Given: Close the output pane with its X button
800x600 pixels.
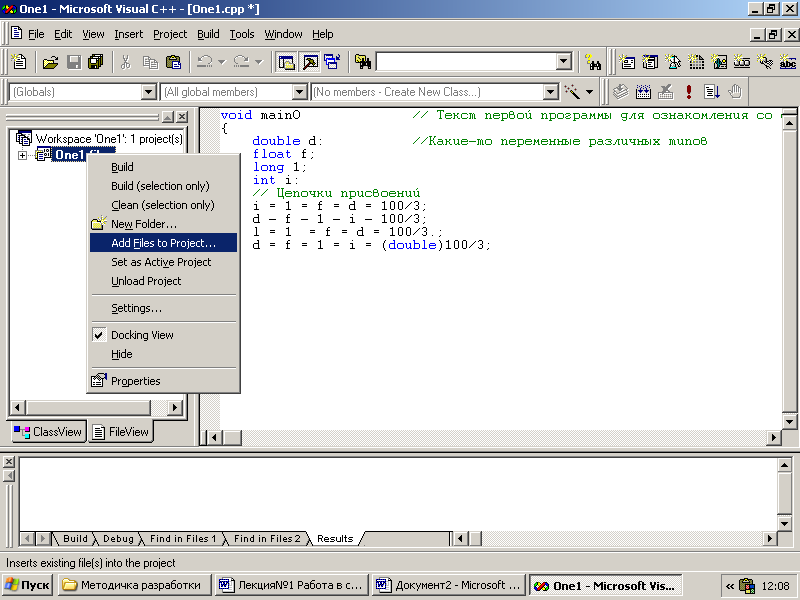Looking at the screenshot, I should pos(9,462).
